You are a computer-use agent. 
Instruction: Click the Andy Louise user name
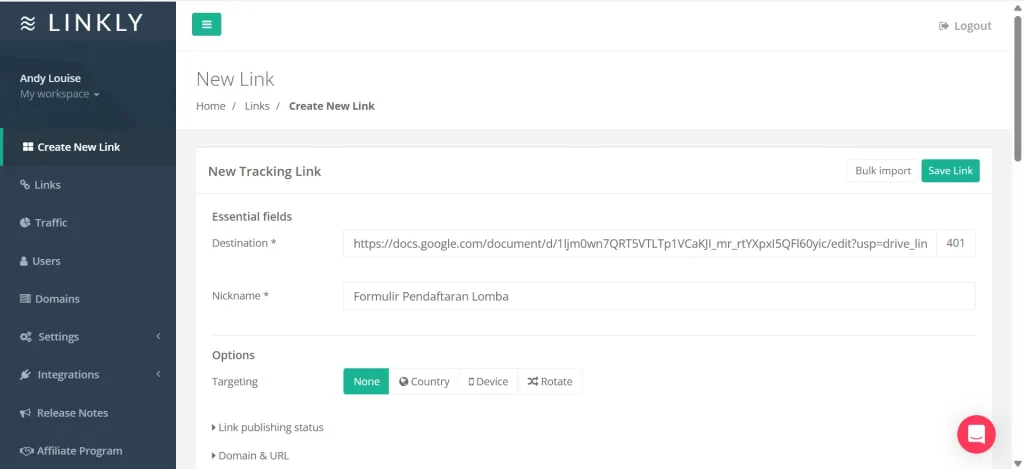[50, 78]
